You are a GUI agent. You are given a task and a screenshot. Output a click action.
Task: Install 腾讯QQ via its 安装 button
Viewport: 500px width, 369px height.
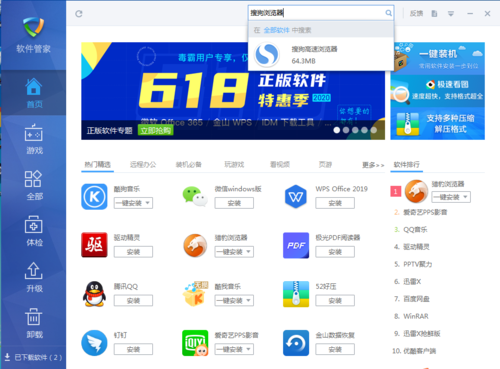133,300
